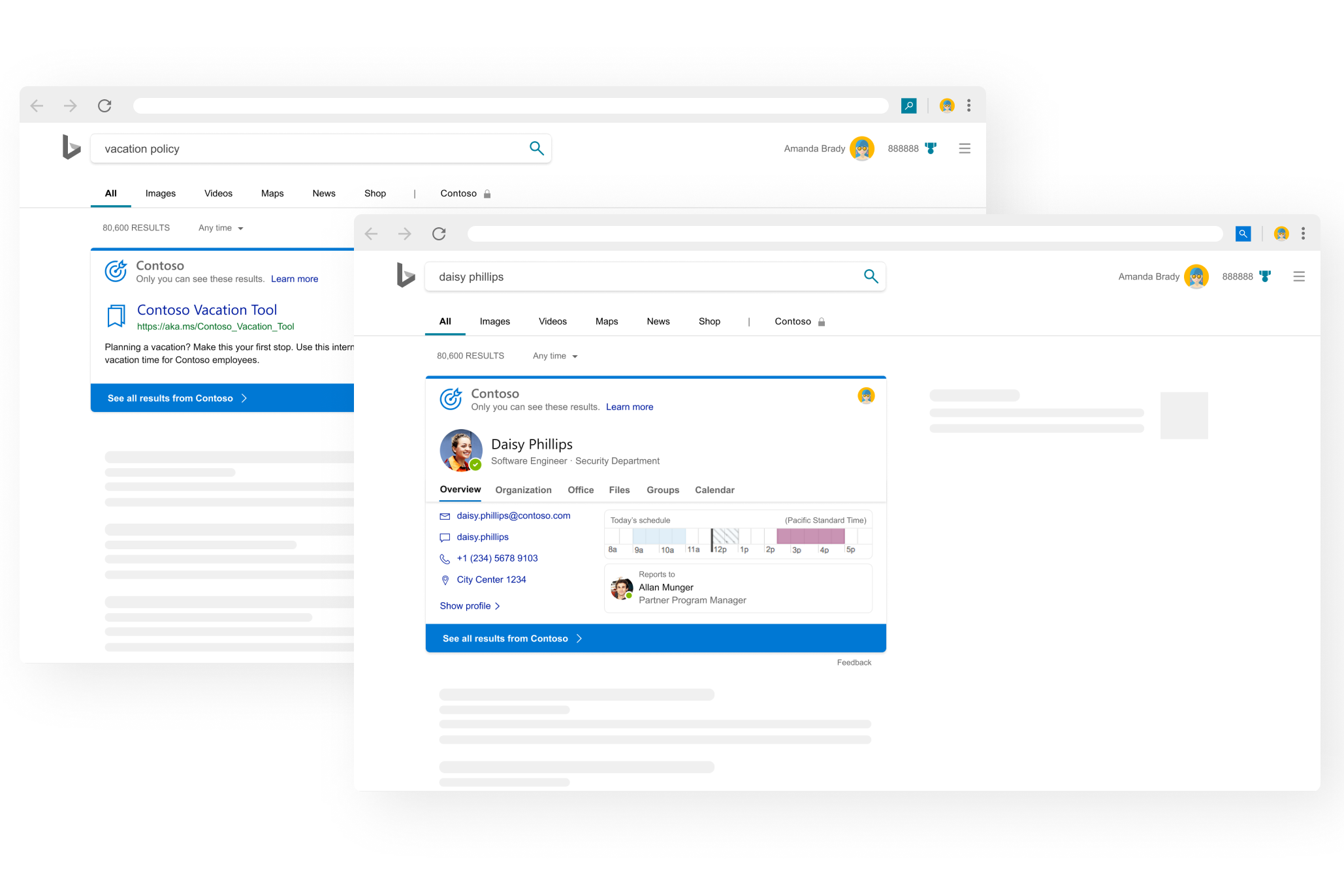Click the blue search extension icon in front window
The width and height of the screenshot is (1344, 896).
click(x=1243, y=234)
